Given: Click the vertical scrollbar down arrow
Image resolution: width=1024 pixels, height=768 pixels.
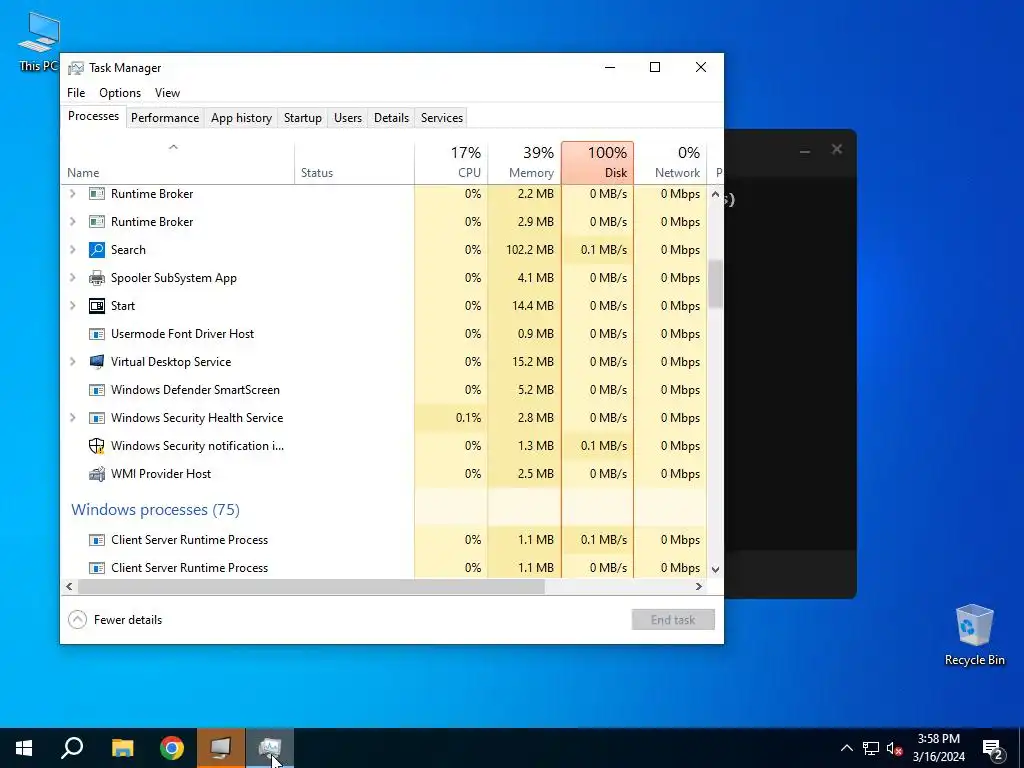Looking at the screenshot, I should (715, 569).
